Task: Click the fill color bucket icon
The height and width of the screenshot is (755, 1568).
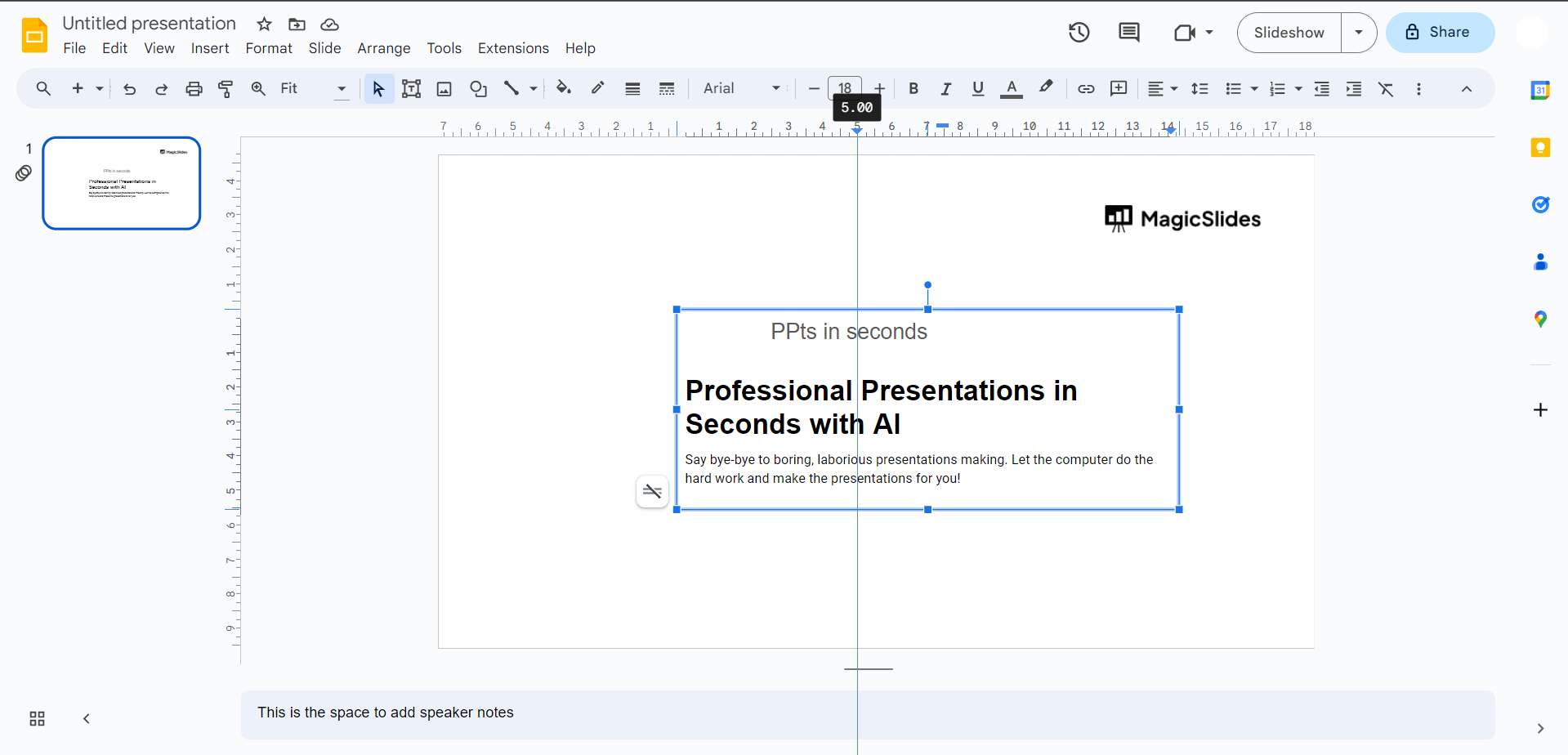Action: pos(563,88)
